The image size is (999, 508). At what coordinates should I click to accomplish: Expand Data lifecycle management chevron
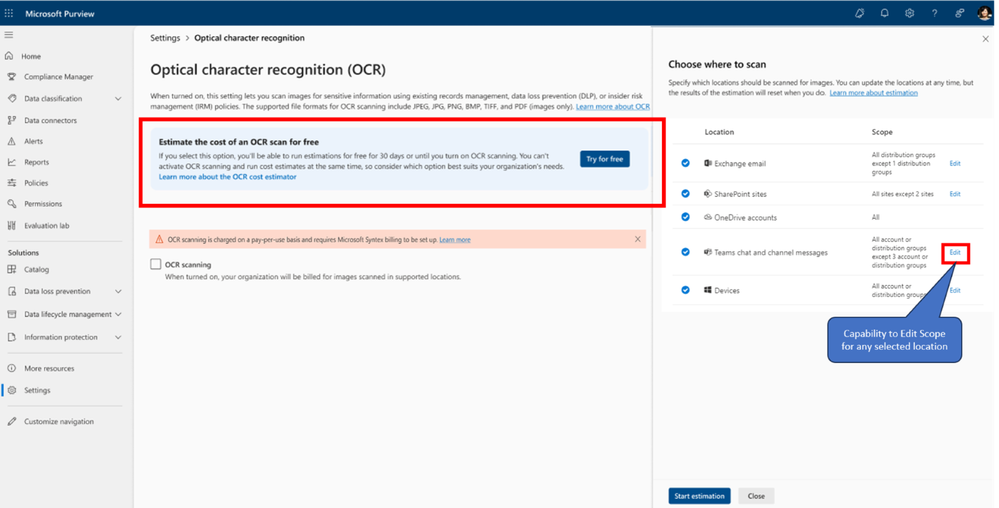(118, 314)
